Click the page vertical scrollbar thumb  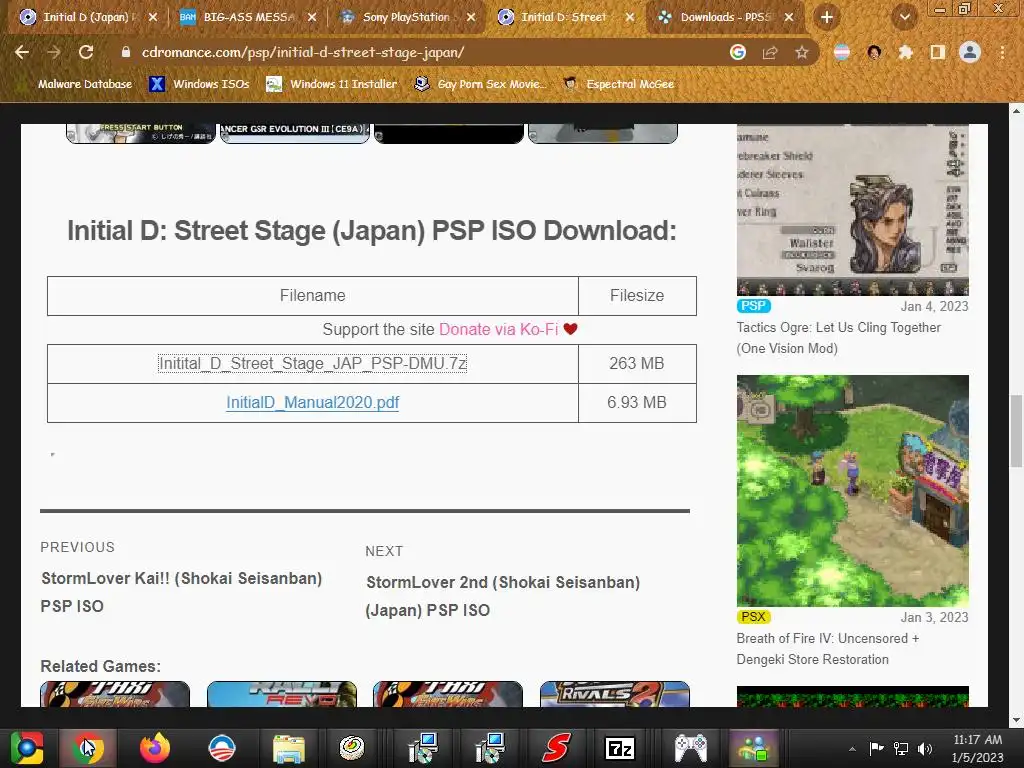1016,431
